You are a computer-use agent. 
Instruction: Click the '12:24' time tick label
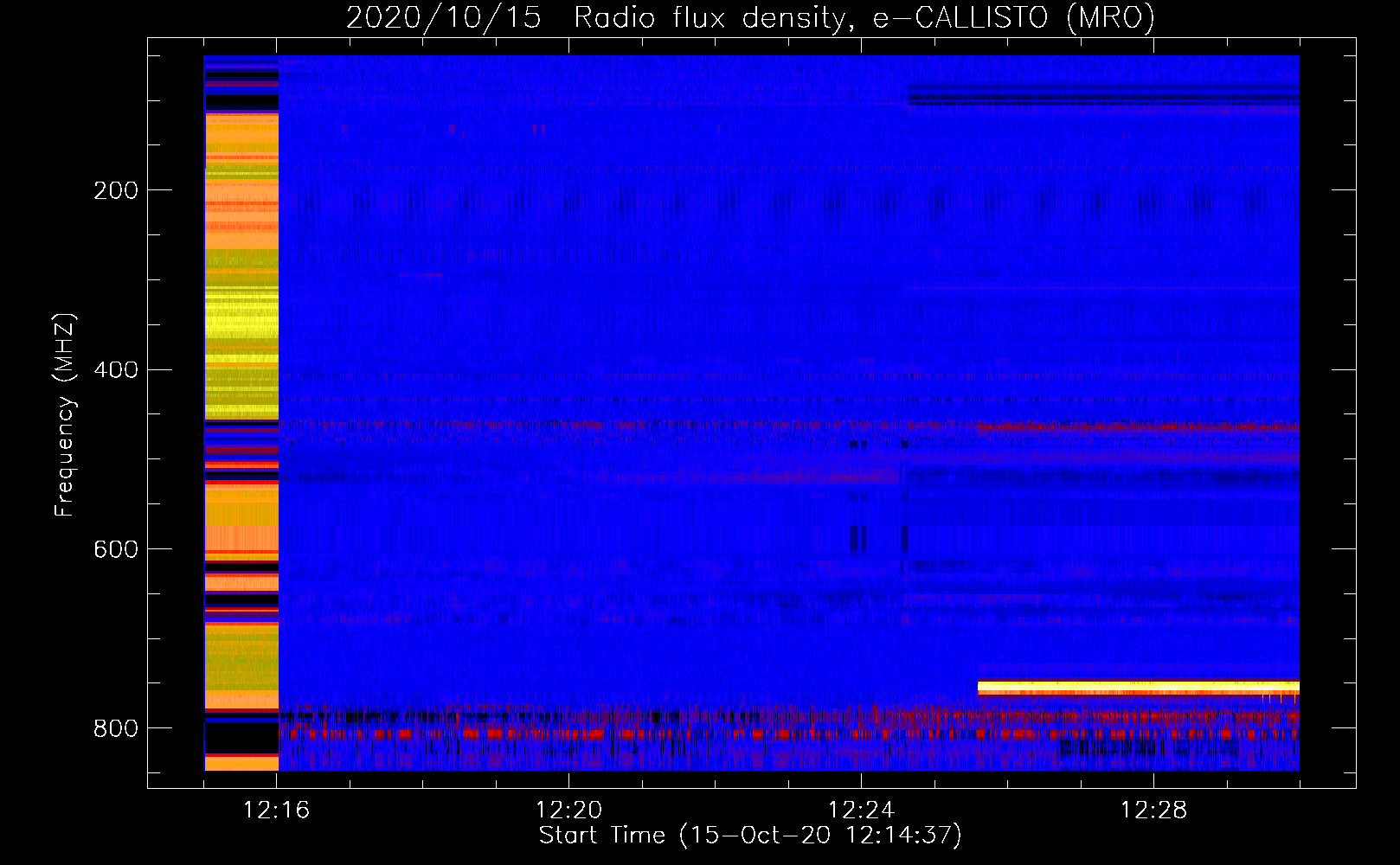pyautogui.click(x=862, y=811)
